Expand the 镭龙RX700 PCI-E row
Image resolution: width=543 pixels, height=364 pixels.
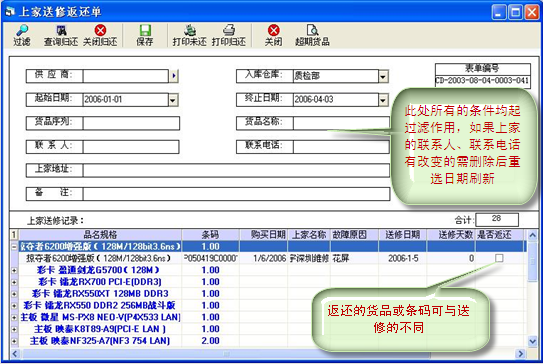coord(14,282)
